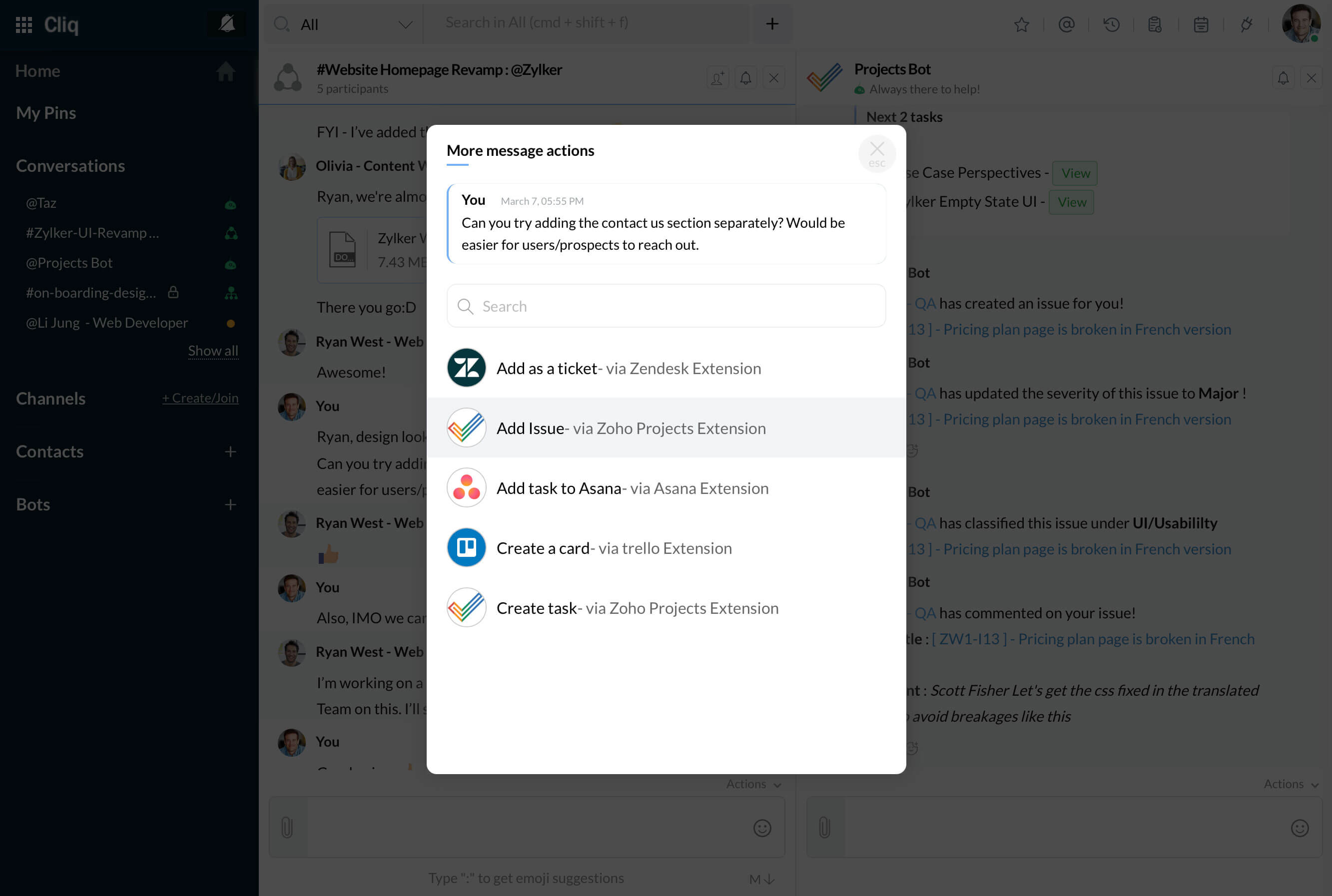Click the Trello extension icon

coord(467,547)
